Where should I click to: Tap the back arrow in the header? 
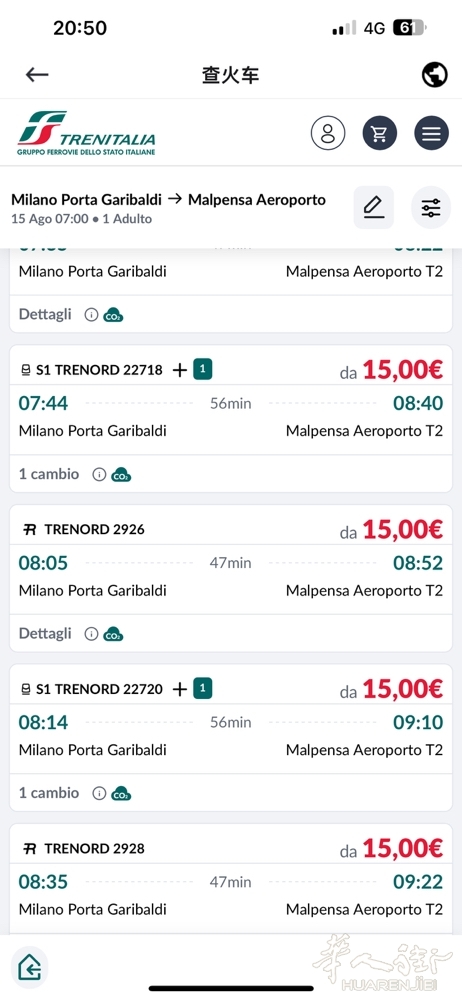[37, 75]
